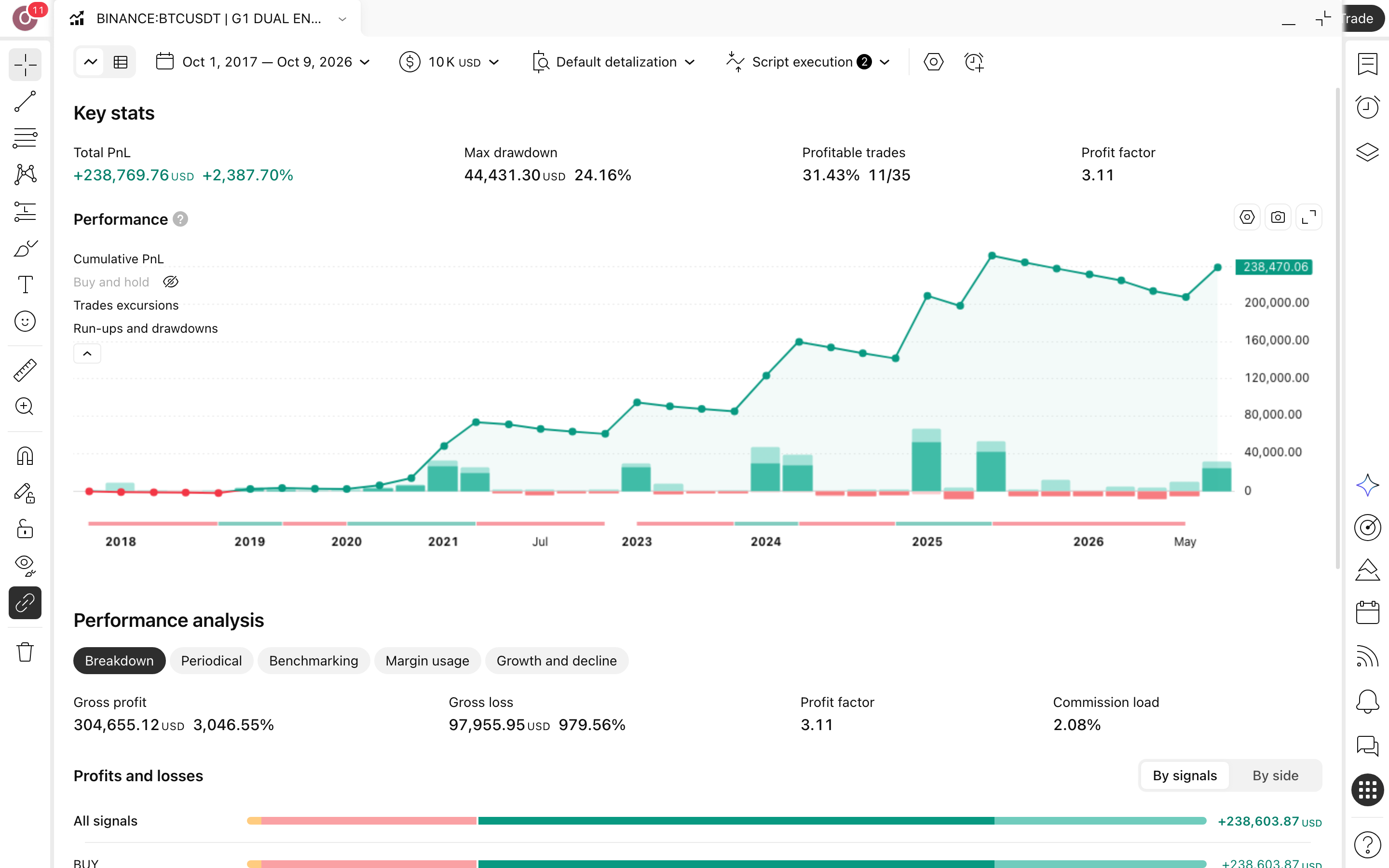Select the patterns drawing tool
The image size is (1389, 868).
click(25, 175)
